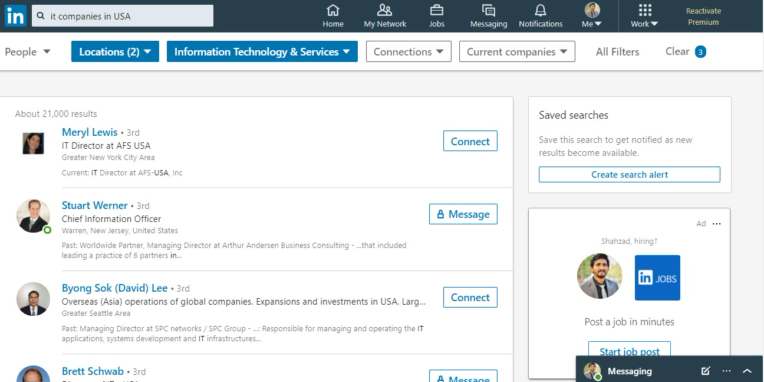Expand the Messaging panel chevron
Viewport: 764px width, 382px height.
[x=747, y=371]
